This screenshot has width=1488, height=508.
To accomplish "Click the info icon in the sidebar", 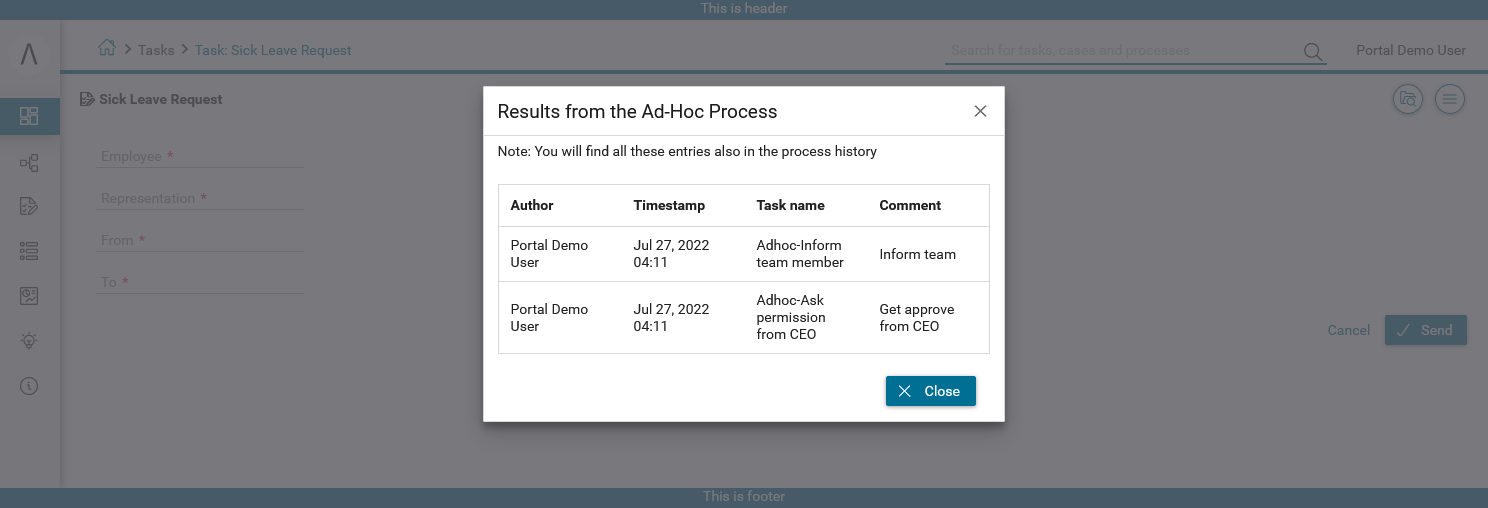I will pyautogui.click(x=29, y=385).
